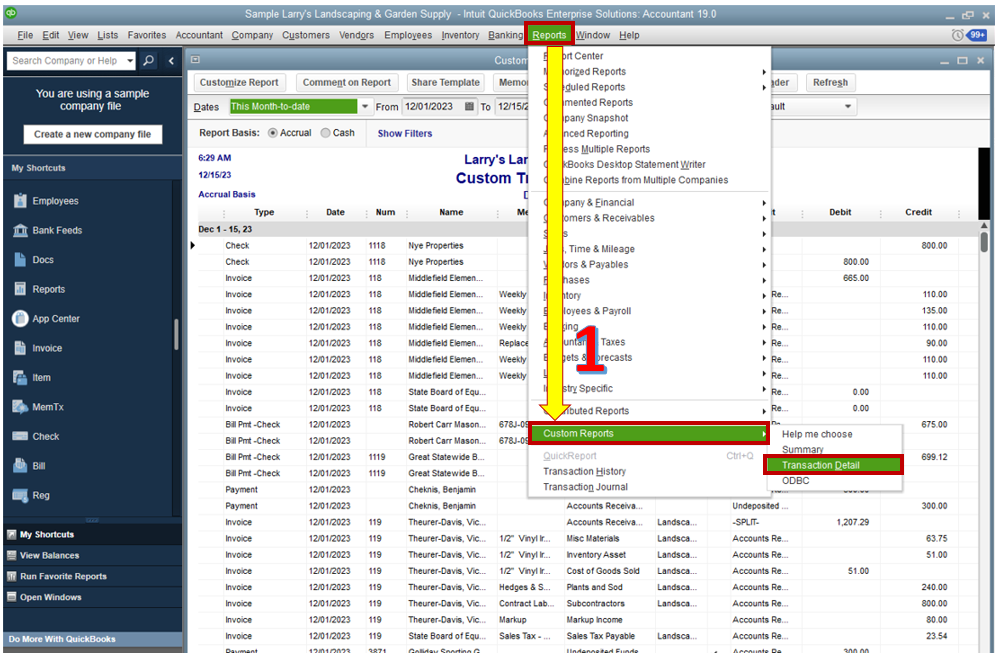
Task: Click the Refresh button
Action: click(x=830, y=82)
